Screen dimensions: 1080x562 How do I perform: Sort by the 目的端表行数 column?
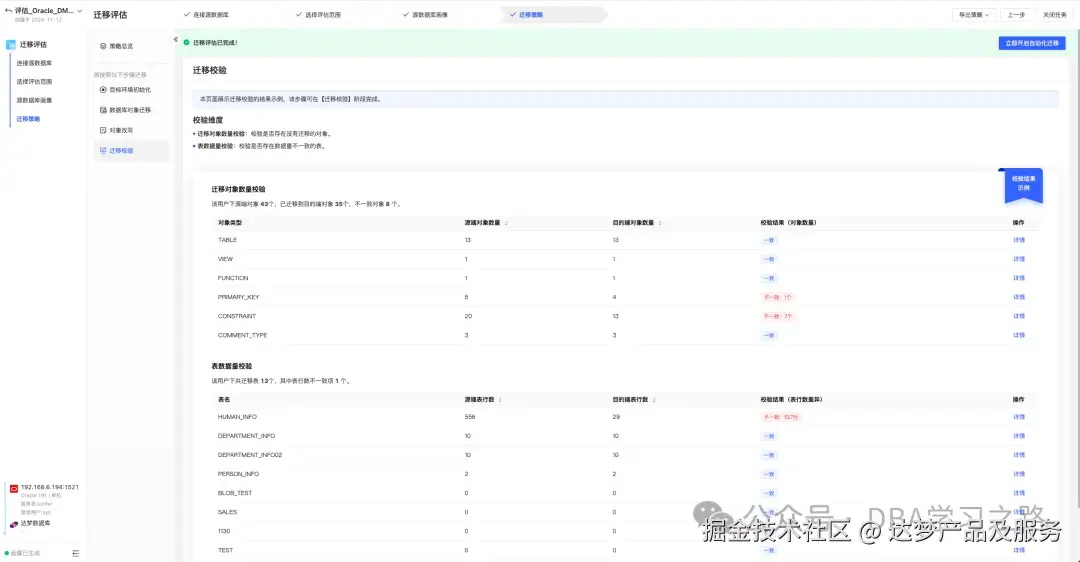[654, 400]
